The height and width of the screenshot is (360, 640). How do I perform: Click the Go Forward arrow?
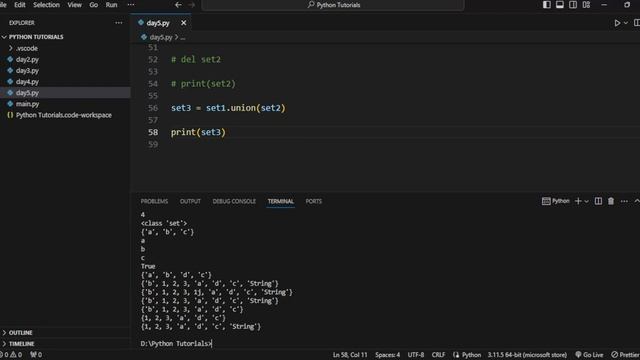click(191, 5)
